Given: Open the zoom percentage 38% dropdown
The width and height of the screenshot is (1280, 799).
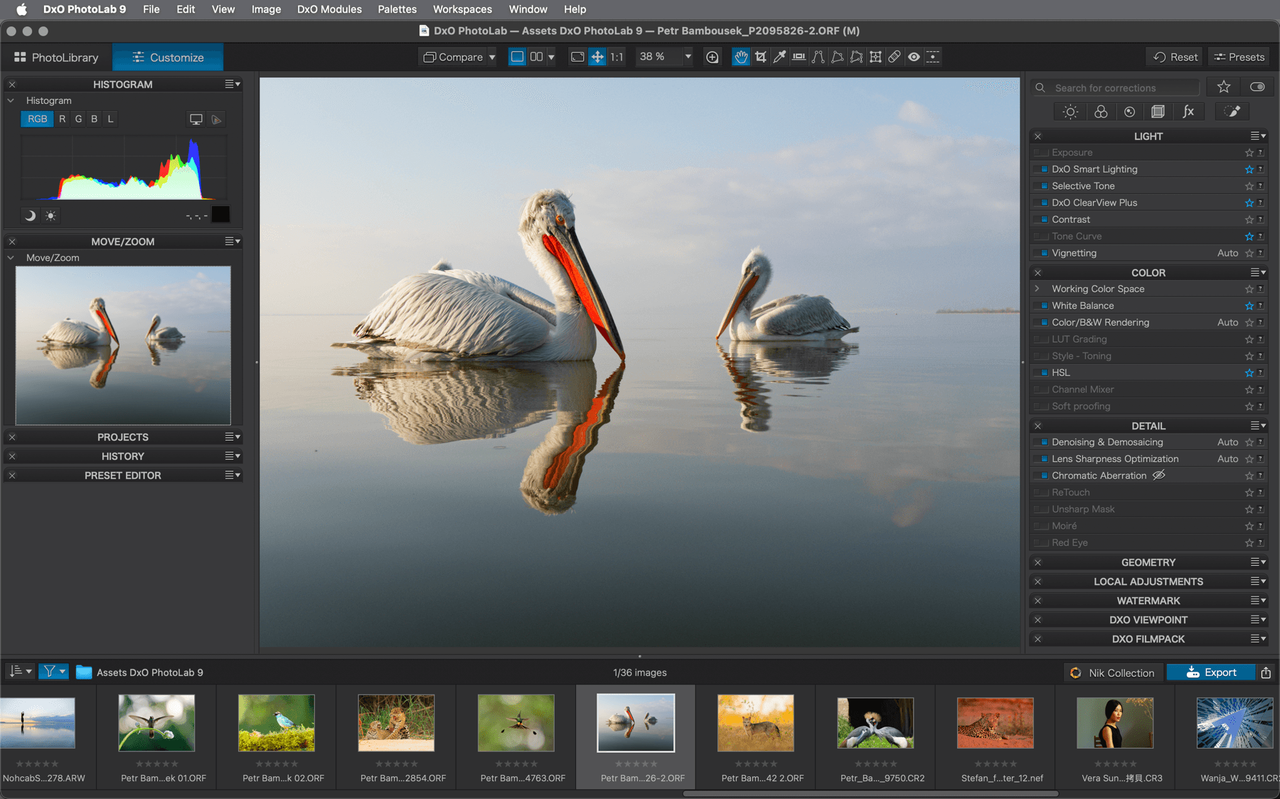Looking at the screenshot, I should coord(663,57).
